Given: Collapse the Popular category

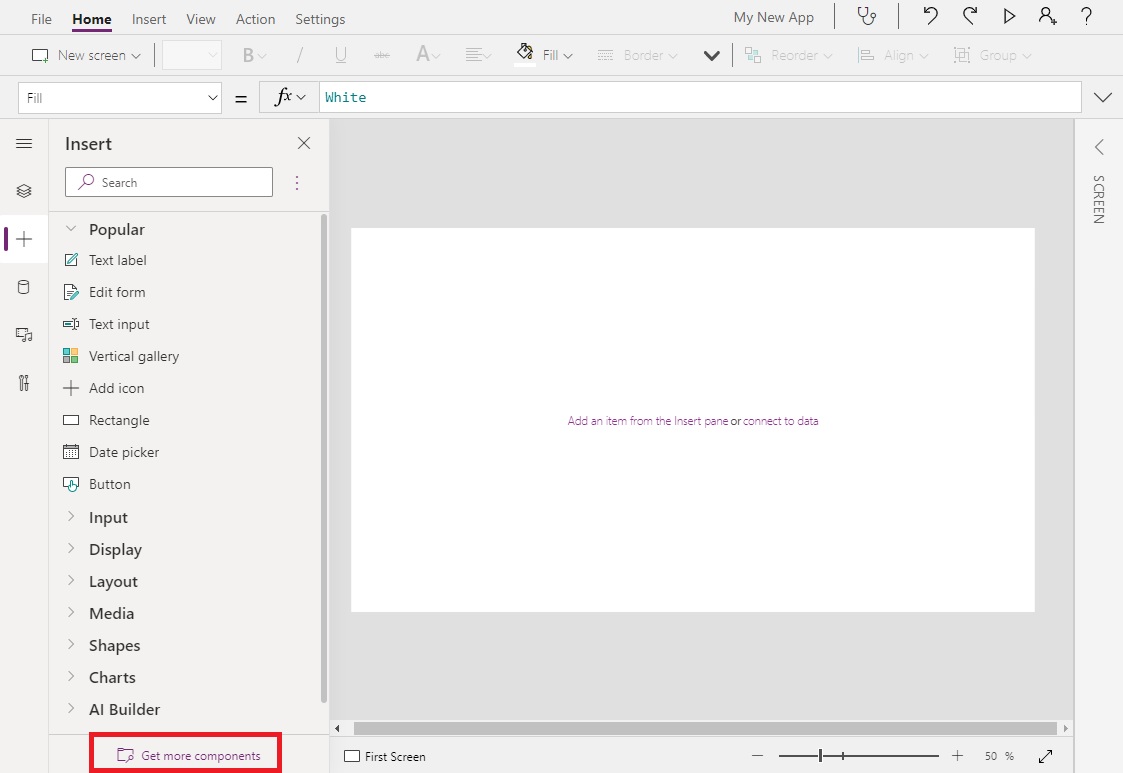Looking at the screenshot, I should [x=116, y=230].
